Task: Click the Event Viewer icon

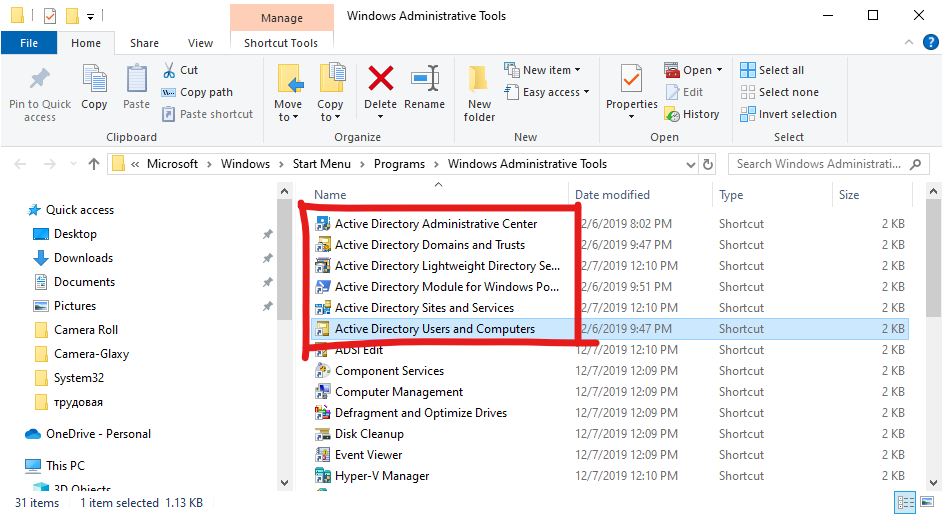Action: 323,455
